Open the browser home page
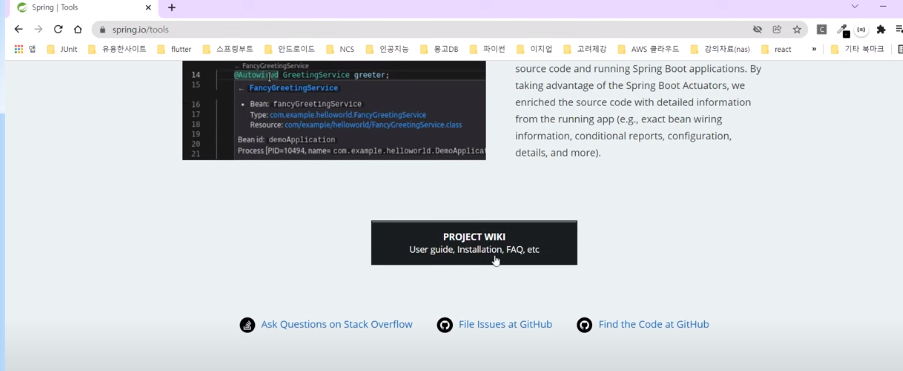903x371 pixels. (x=78, y=29)
